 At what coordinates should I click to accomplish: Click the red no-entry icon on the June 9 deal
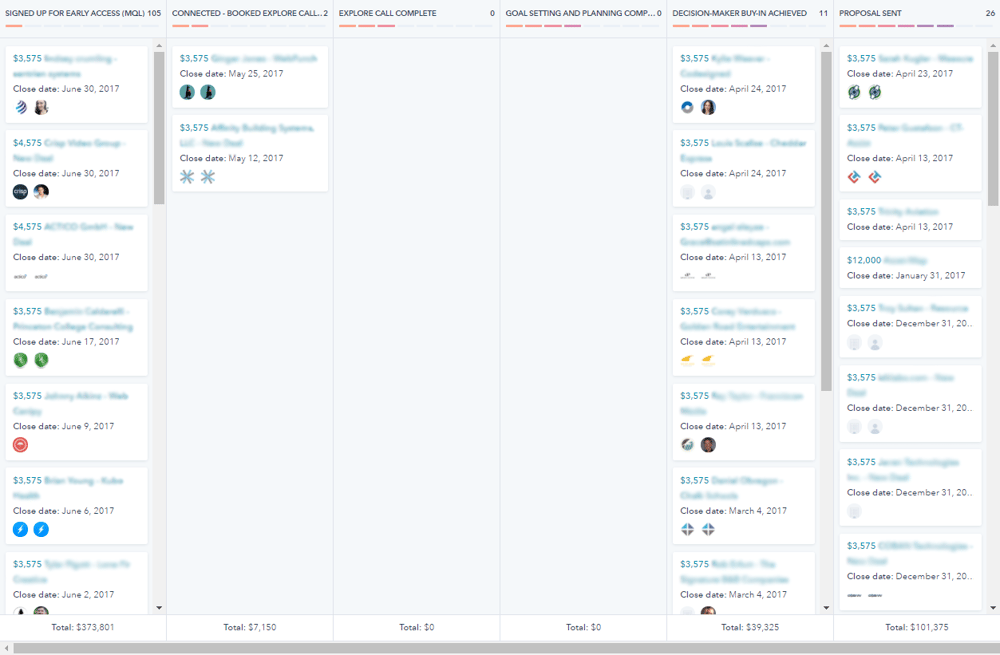coord(20,444)
